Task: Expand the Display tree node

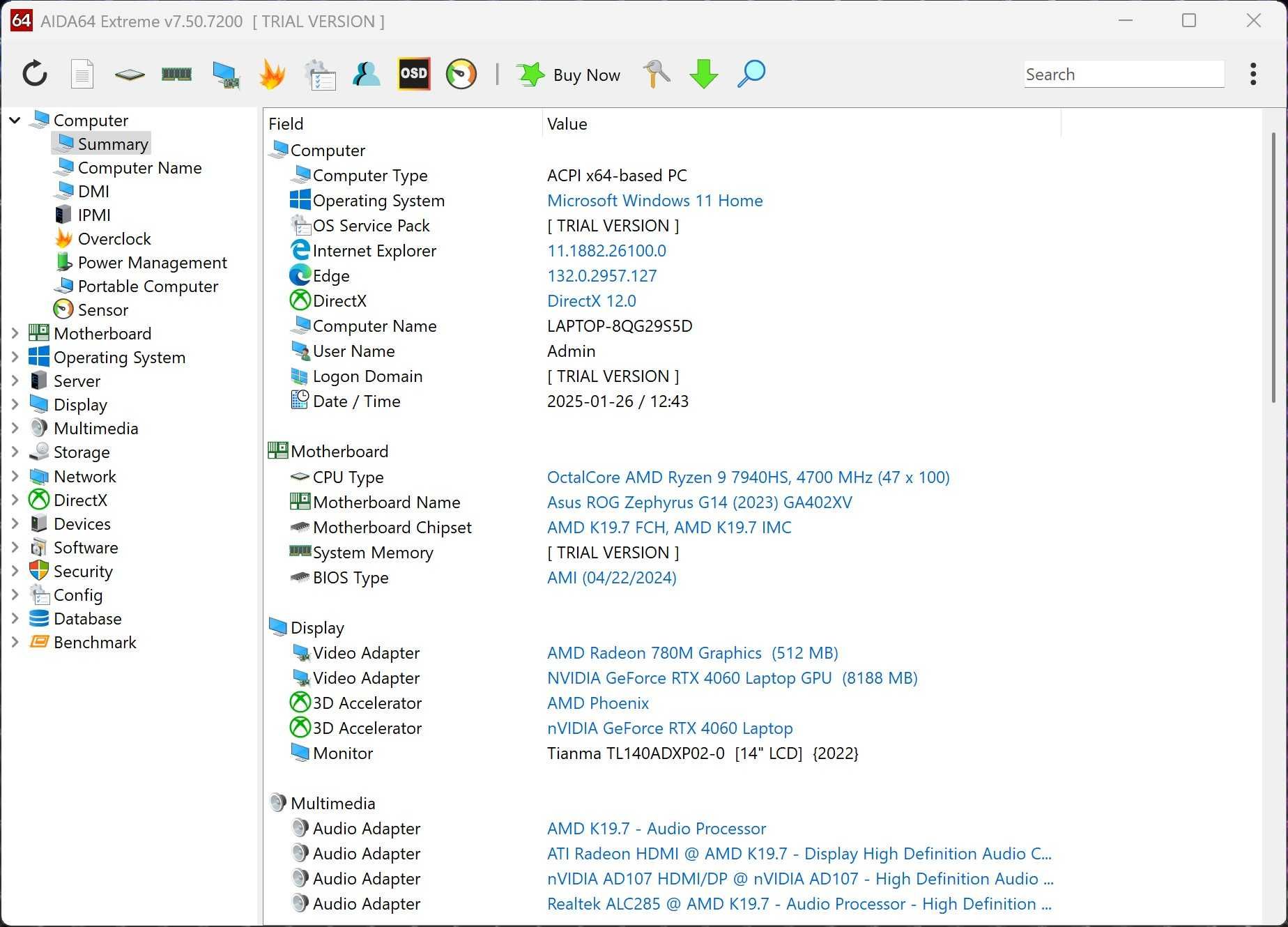Action: coord(15,404)
